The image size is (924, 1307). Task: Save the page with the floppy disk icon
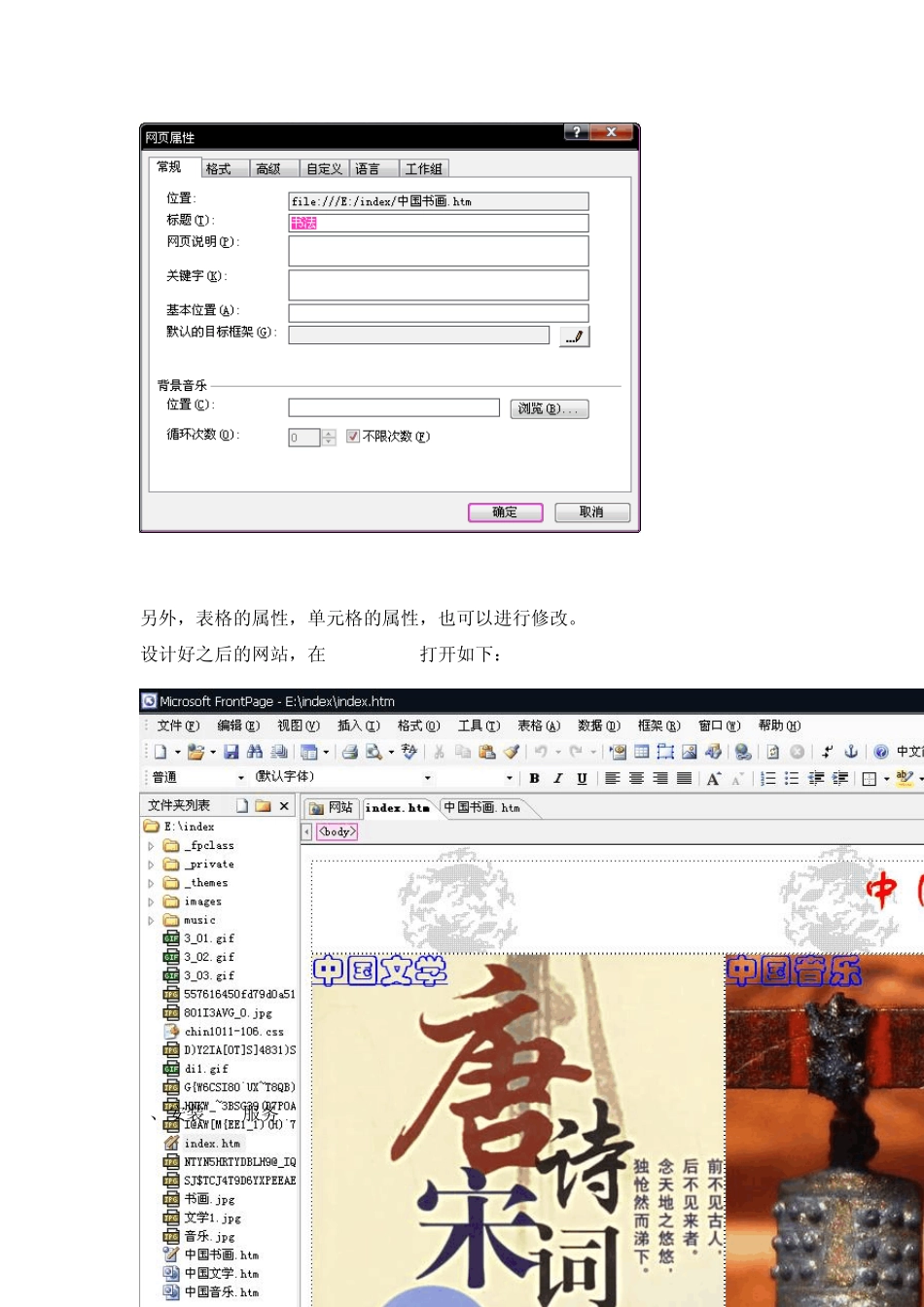click(x=231, y=752)
